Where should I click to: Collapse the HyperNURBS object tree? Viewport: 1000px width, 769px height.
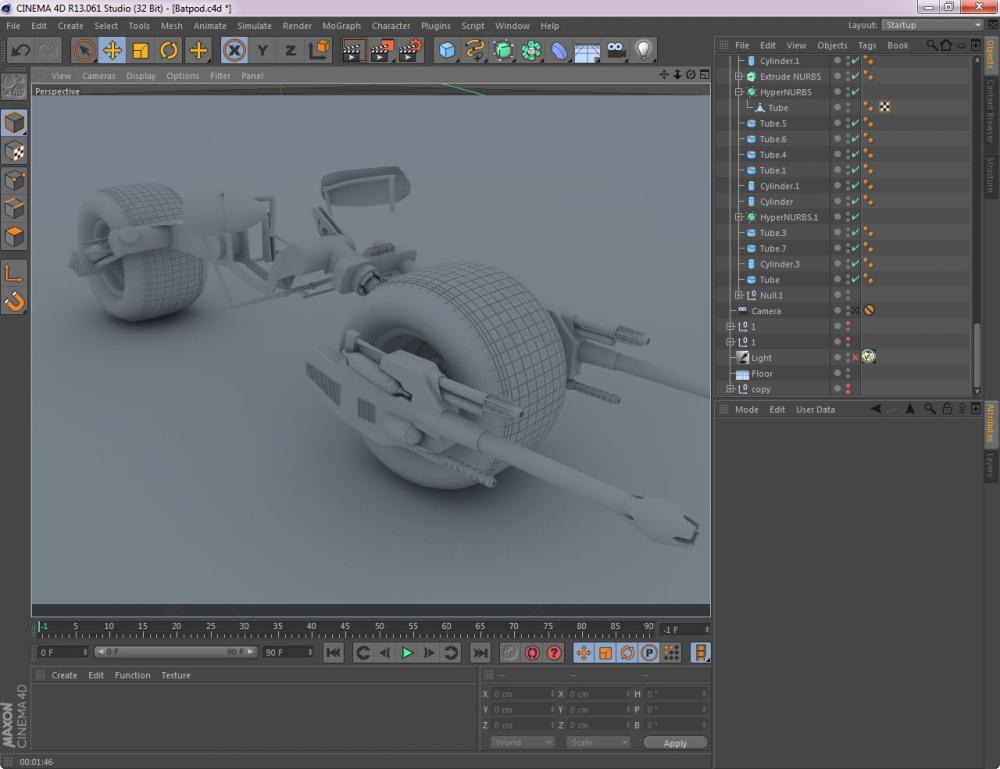(x=739, y=92)
